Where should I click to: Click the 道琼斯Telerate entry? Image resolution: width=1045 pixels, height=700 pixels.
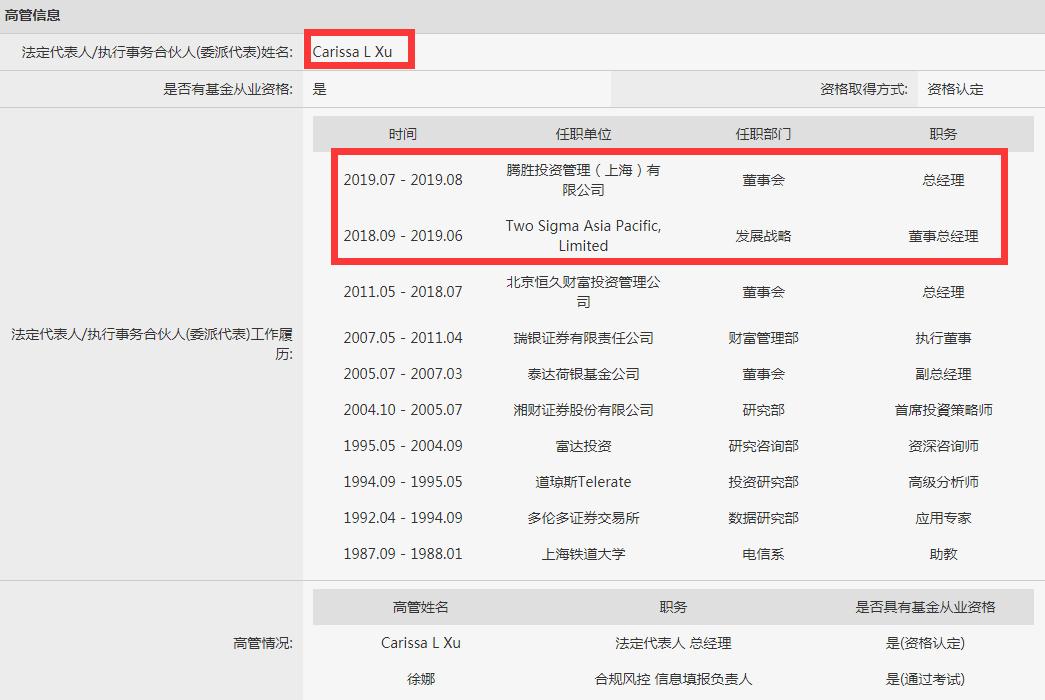click(582, 482)
